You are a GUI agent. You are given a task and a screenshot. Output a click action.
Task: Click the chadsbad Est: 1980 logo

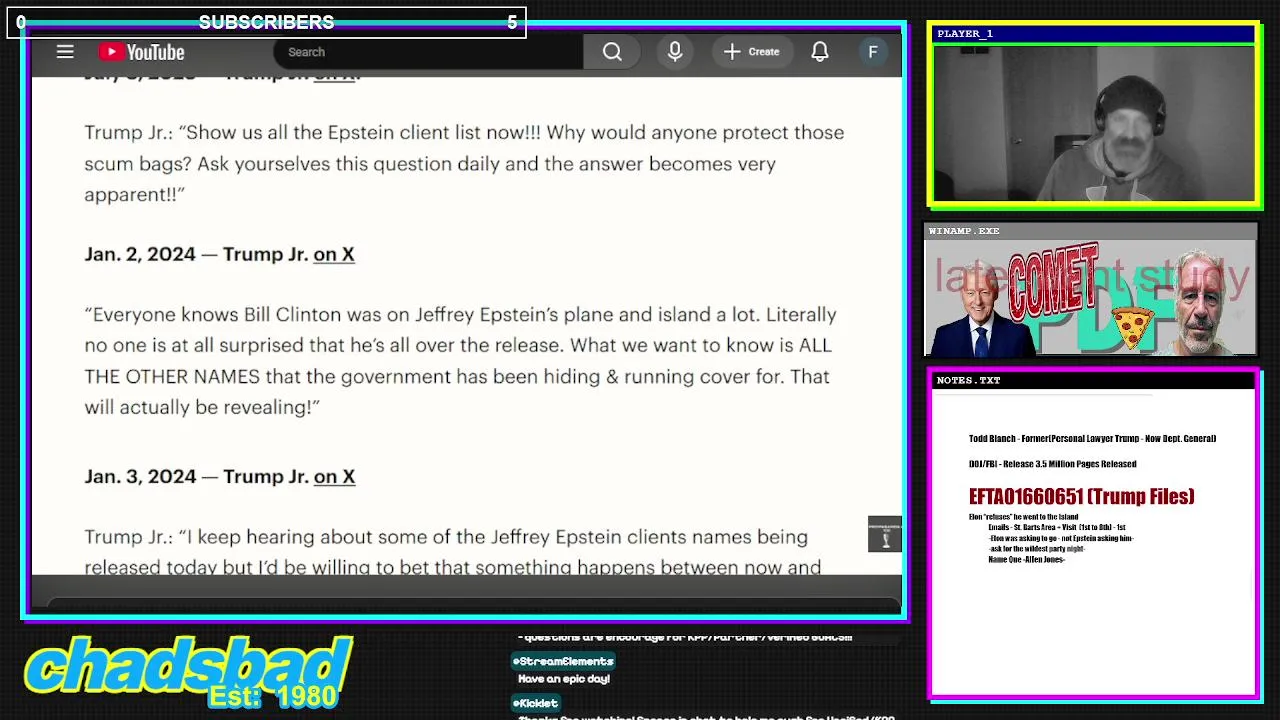click(188, 672)
